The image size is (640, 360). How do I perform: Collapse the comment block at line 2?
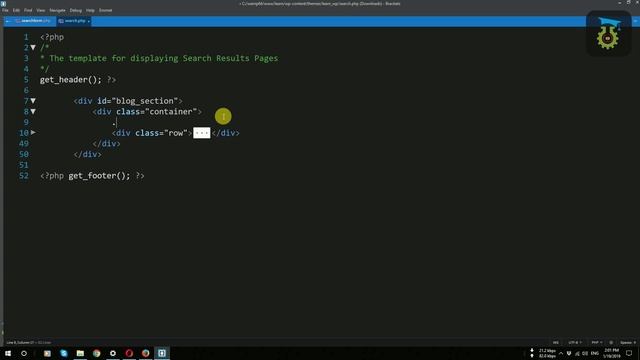[x=33, y=48]
